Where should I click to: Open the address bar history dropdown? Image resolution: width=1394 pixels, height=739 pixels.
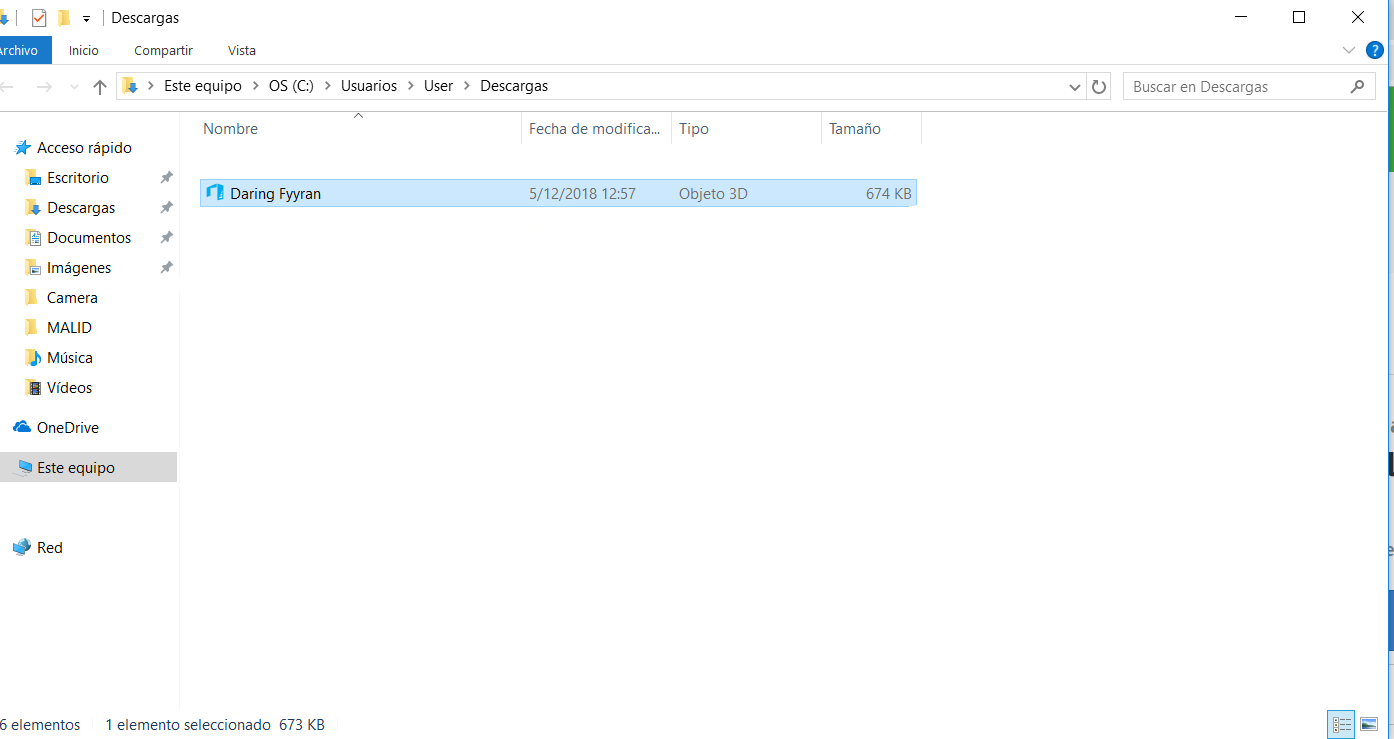[x=1075, y=87]
